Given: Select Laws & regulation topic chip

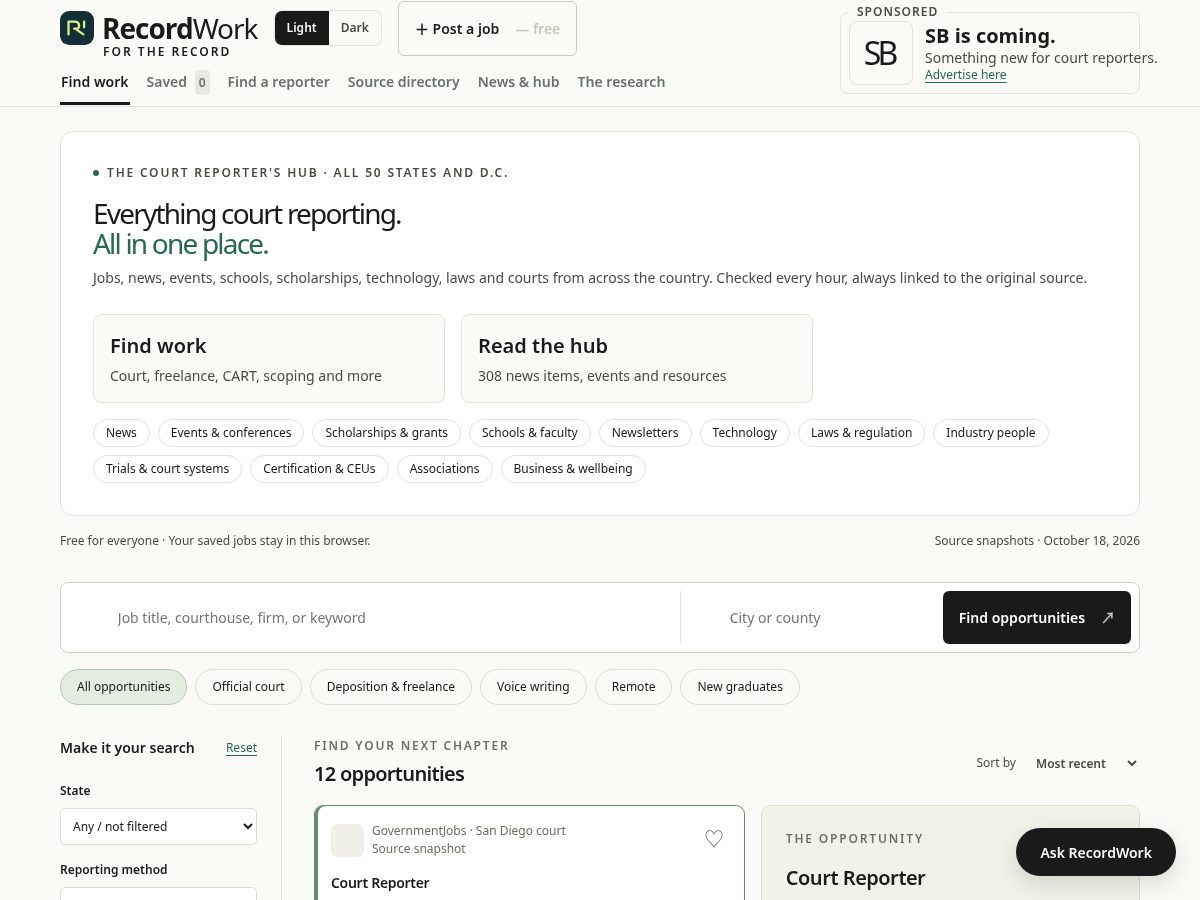Looking at the screenshot, I should (x=861, y=433).
